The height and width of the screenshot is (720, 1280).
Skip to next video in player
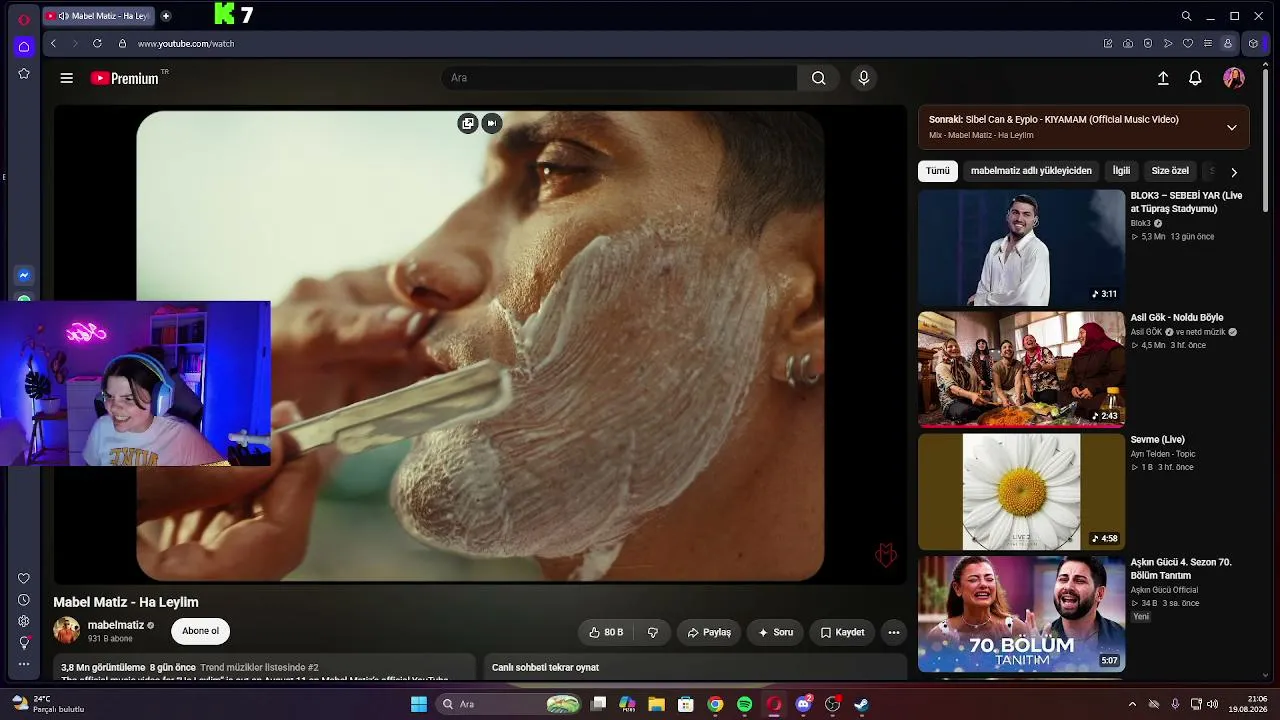click(x=491, y=123)
